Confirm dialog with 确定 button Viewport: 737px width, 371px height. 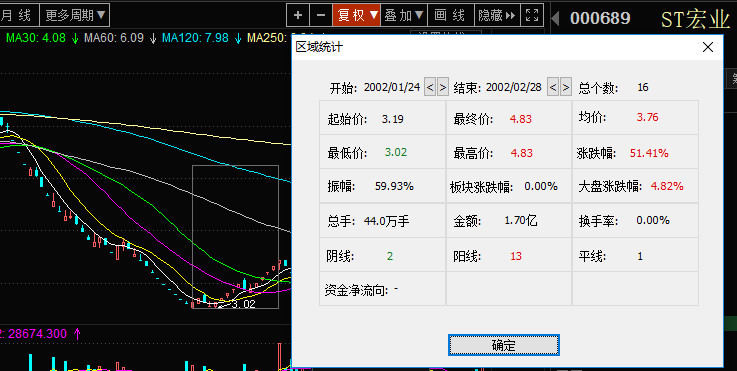tap(503, 345)
